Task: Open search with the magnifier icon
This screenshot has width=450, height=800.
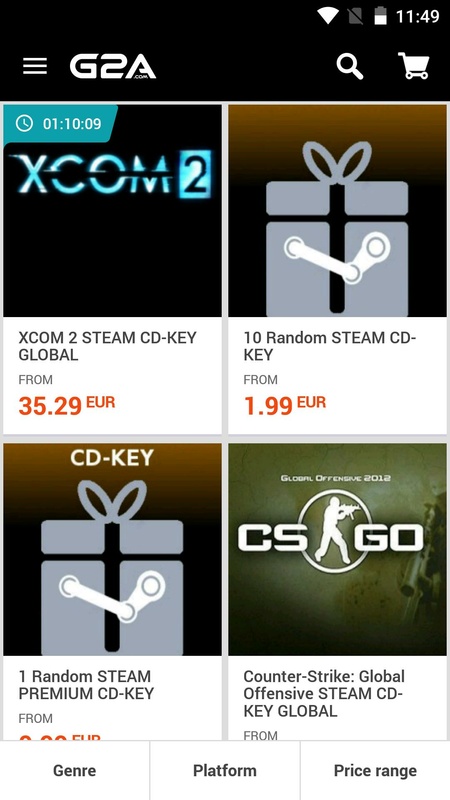Action: click(350, 67)
